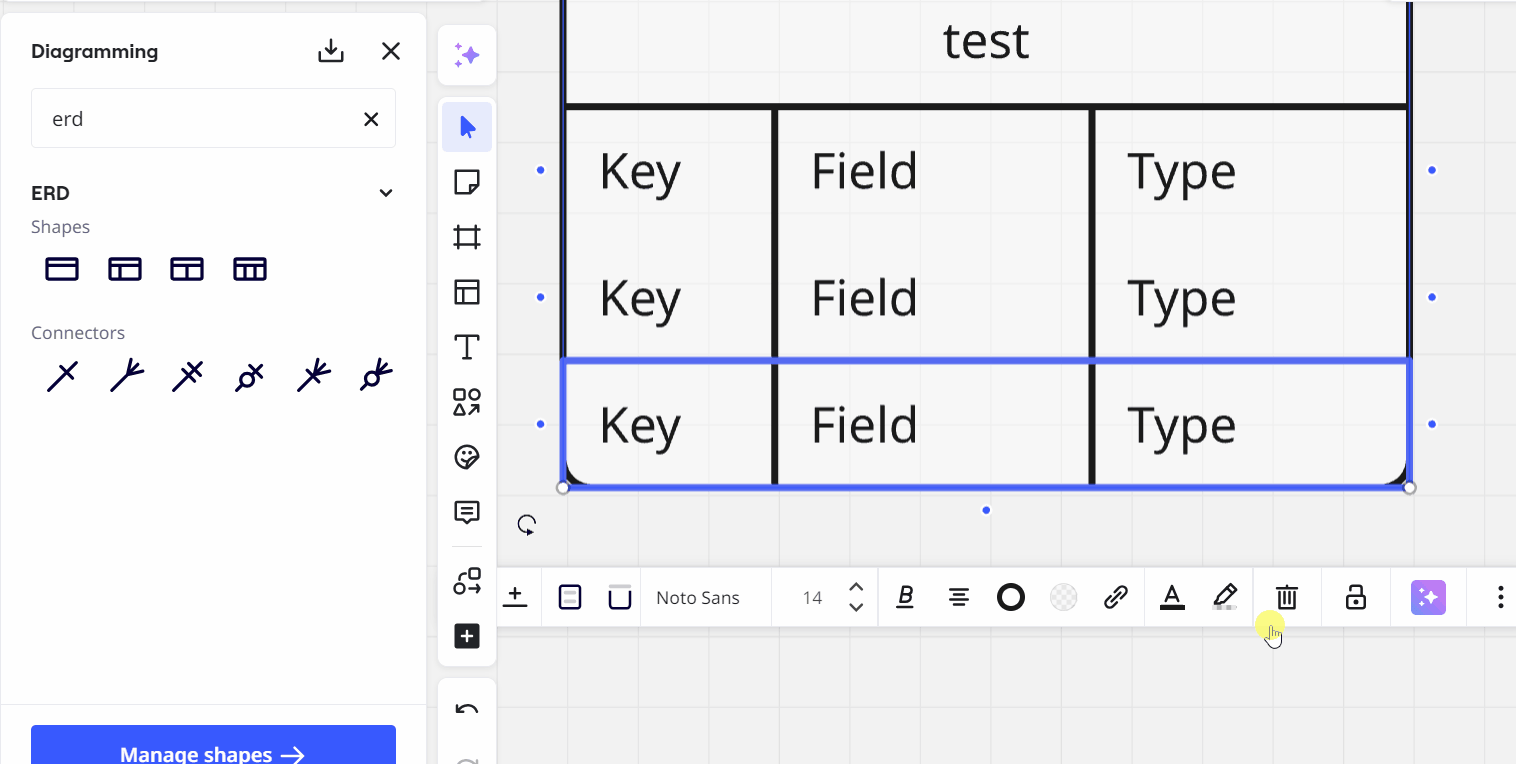Select the Comment tool
This screenshot has width=1516, height=764.
[x=467, y=512]
